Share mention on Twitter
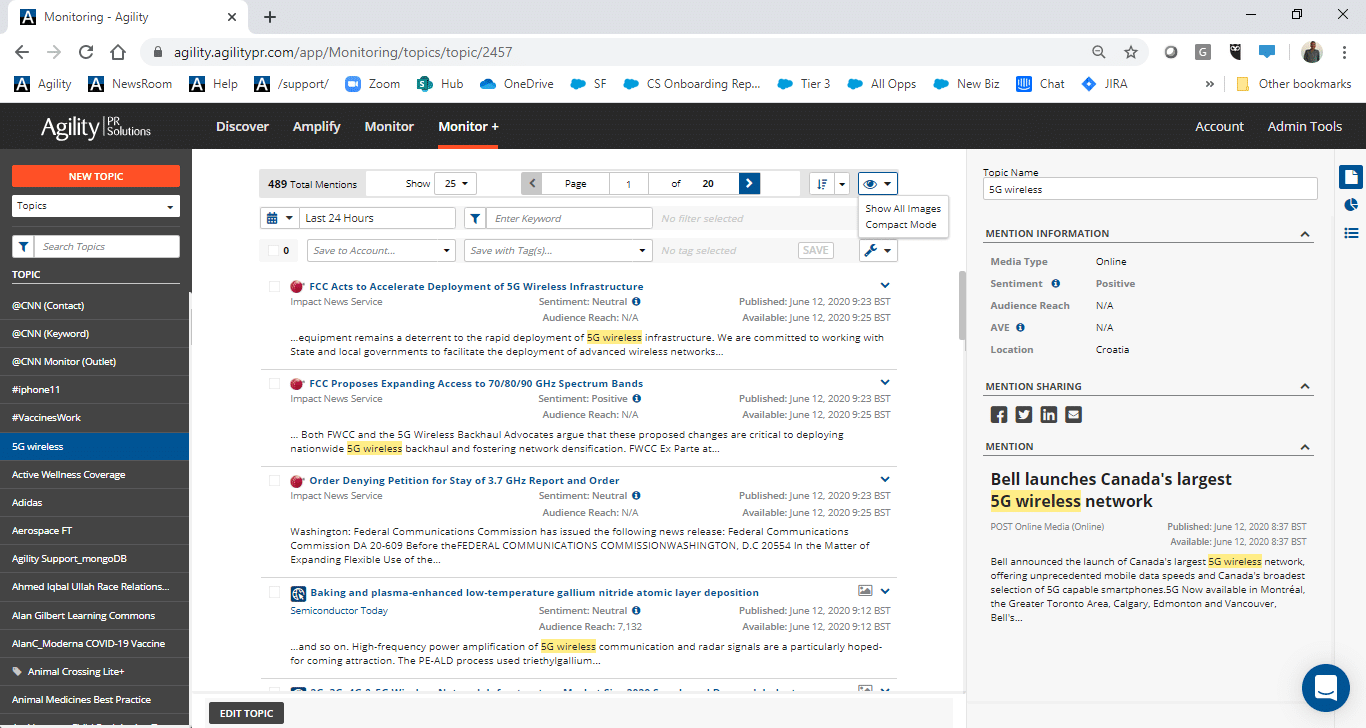1366x728 pixels. click(x=1024, y=414)
